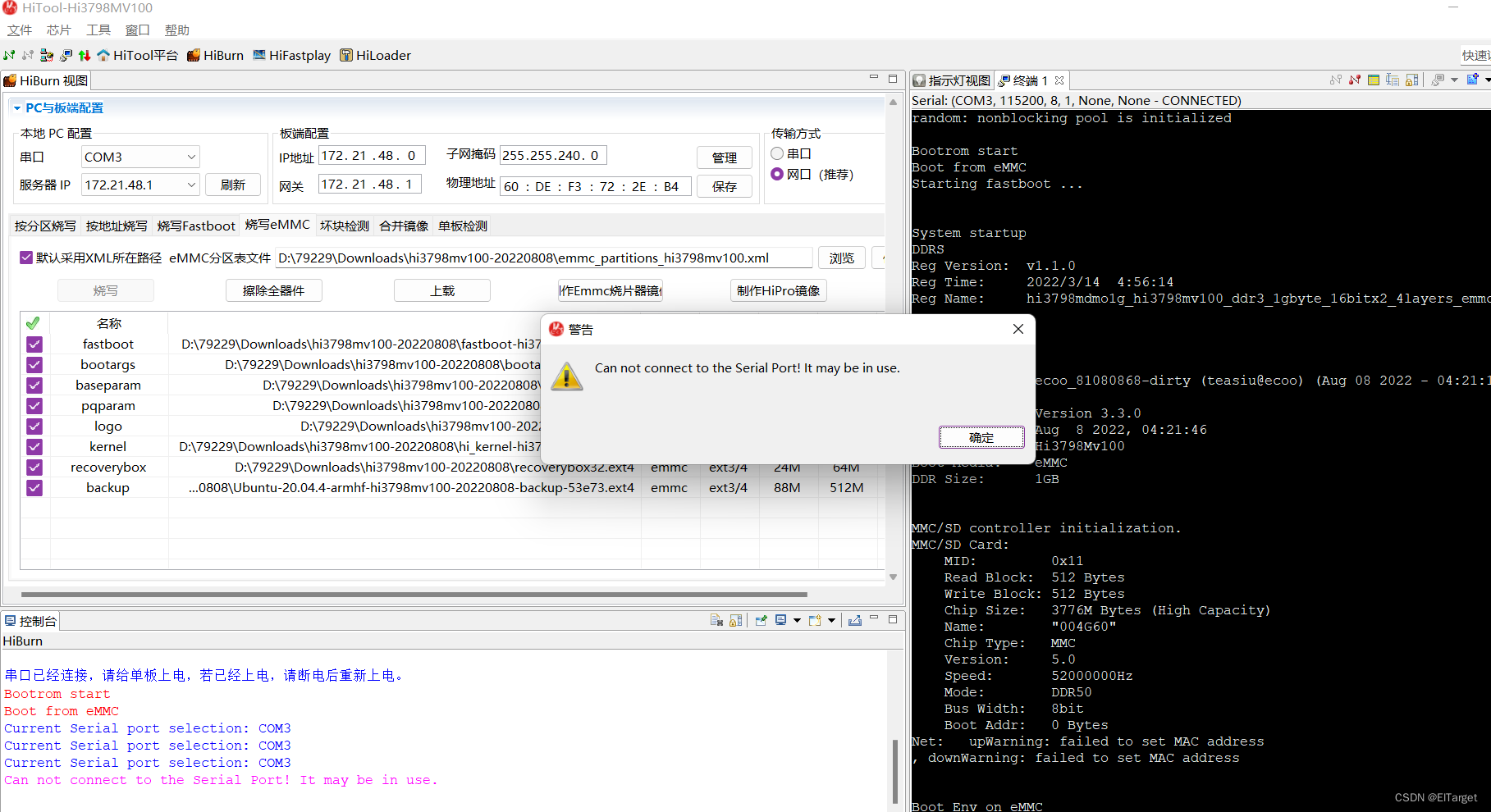Click the red disconnect icon in terminal toolbar
The image size is (1491, 812).
[x=1355, y=80]
